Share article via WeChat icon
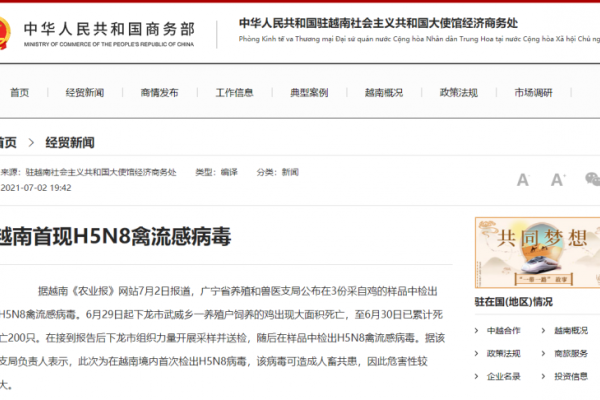The height and width of the screenshot is (400, 600). (x=593, y=179)
